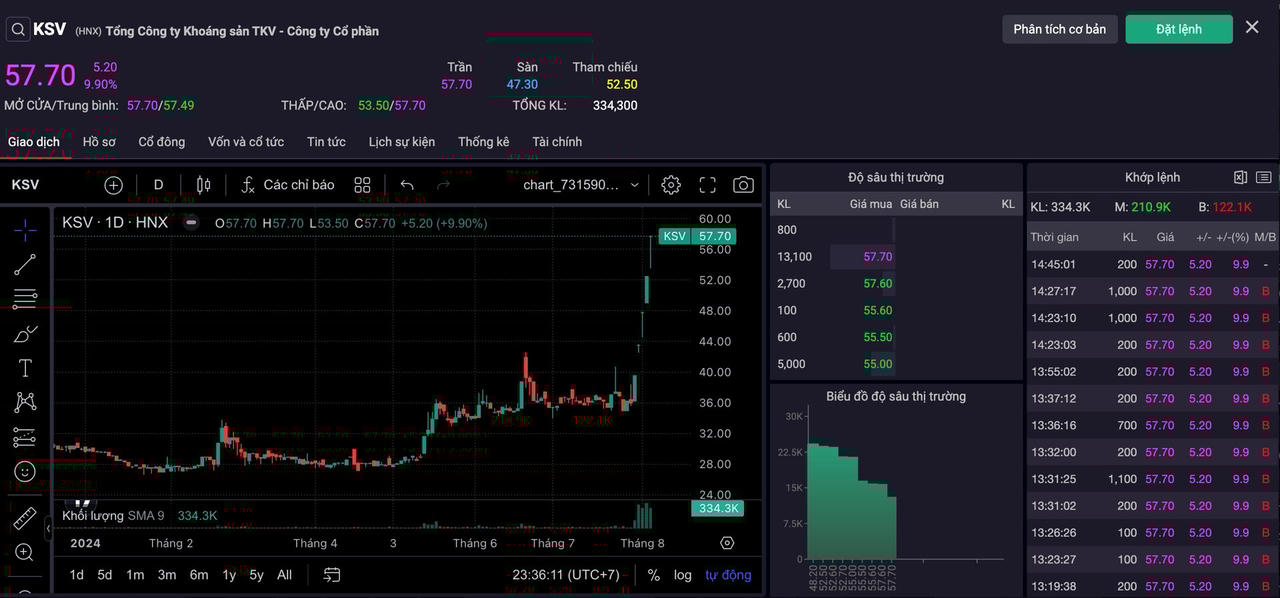Select the ruler measure tool
1280x598 pixels.
point(25,519)
